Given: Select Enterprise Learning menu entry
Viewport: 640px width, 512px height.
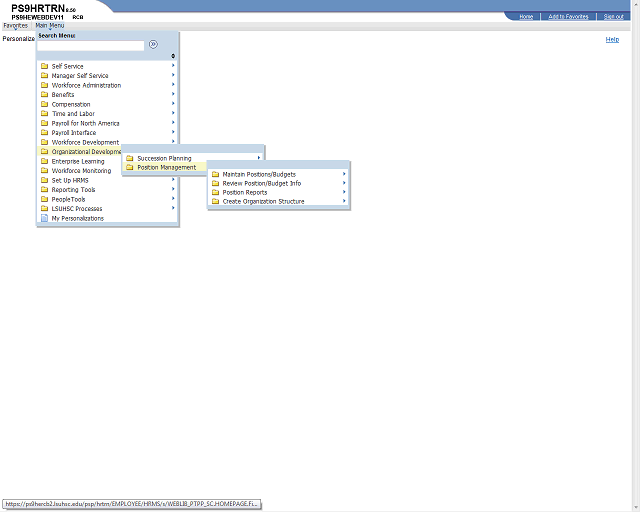Looking at the screenshot, I should 78,161.
